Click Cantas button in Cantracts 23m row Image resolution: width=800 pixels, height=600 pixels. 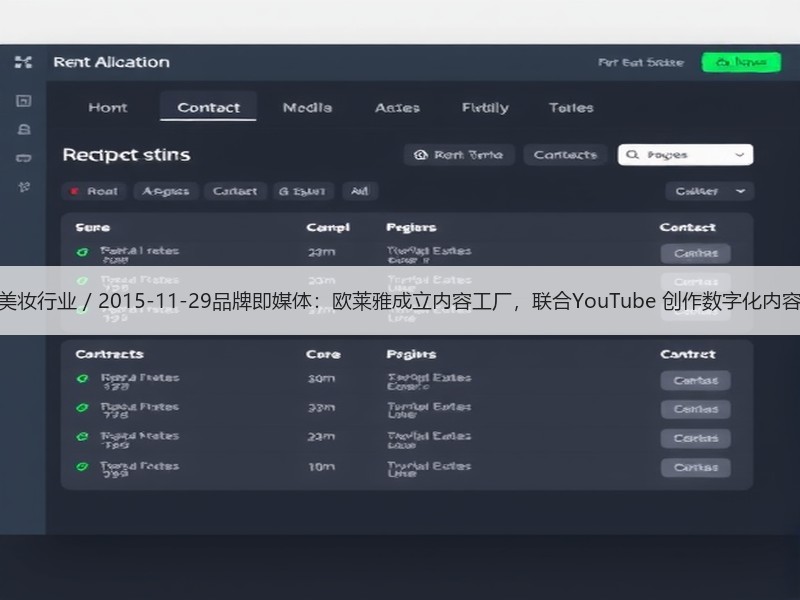point(695,438)
